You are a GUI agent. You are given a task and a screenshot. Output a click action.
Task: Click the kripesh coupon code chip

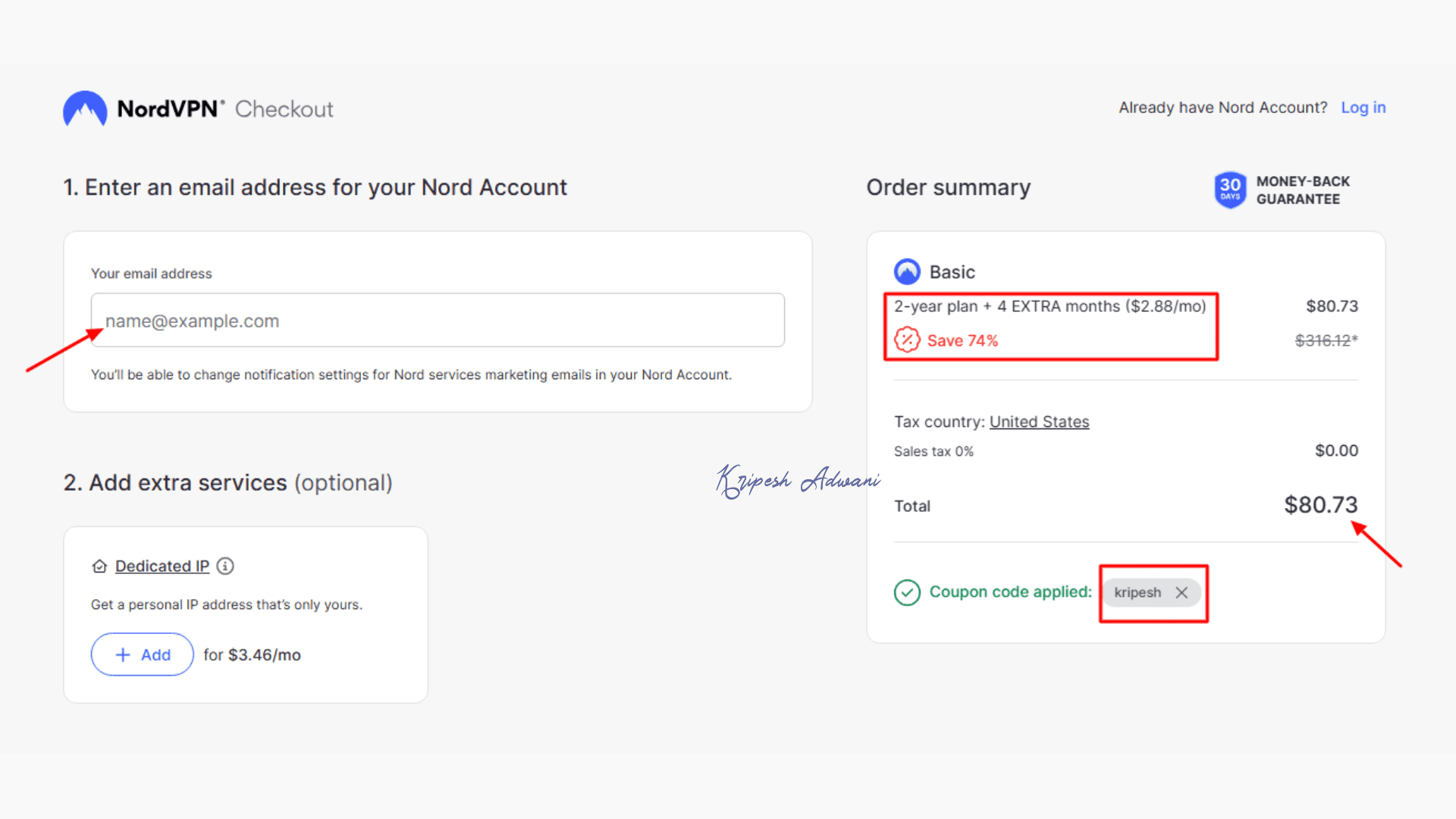[x=1137, y=592]
